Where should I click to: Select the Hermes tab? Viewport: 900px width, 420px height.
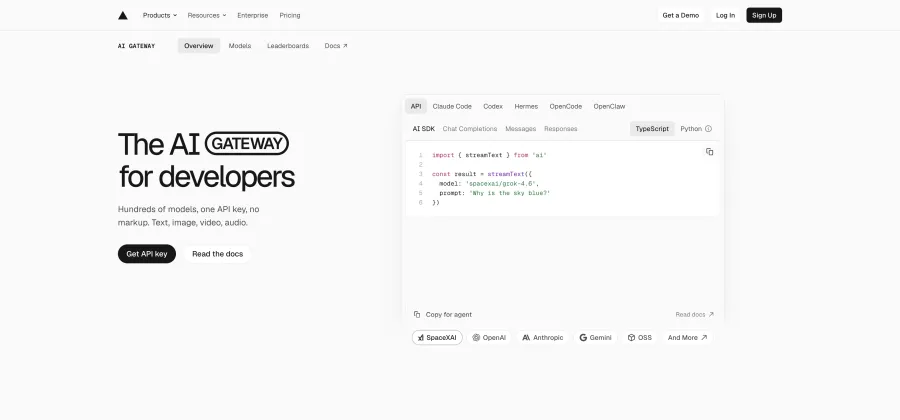(526, 106)
